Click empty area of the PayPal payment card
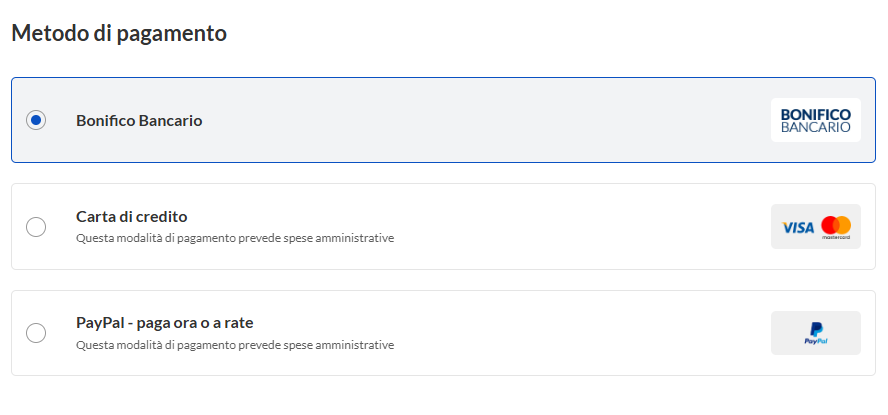The image size is (888, 415). [580, 333]
